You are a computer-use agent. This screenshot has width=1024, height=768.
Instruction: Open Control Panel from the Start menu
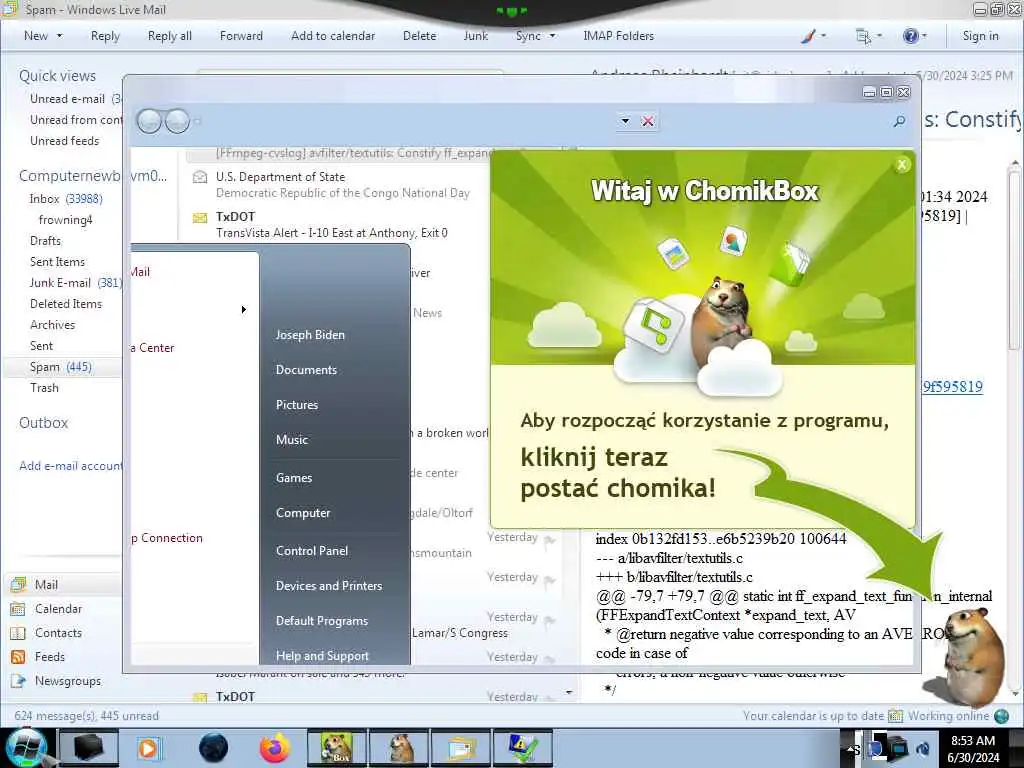point(312,551)
